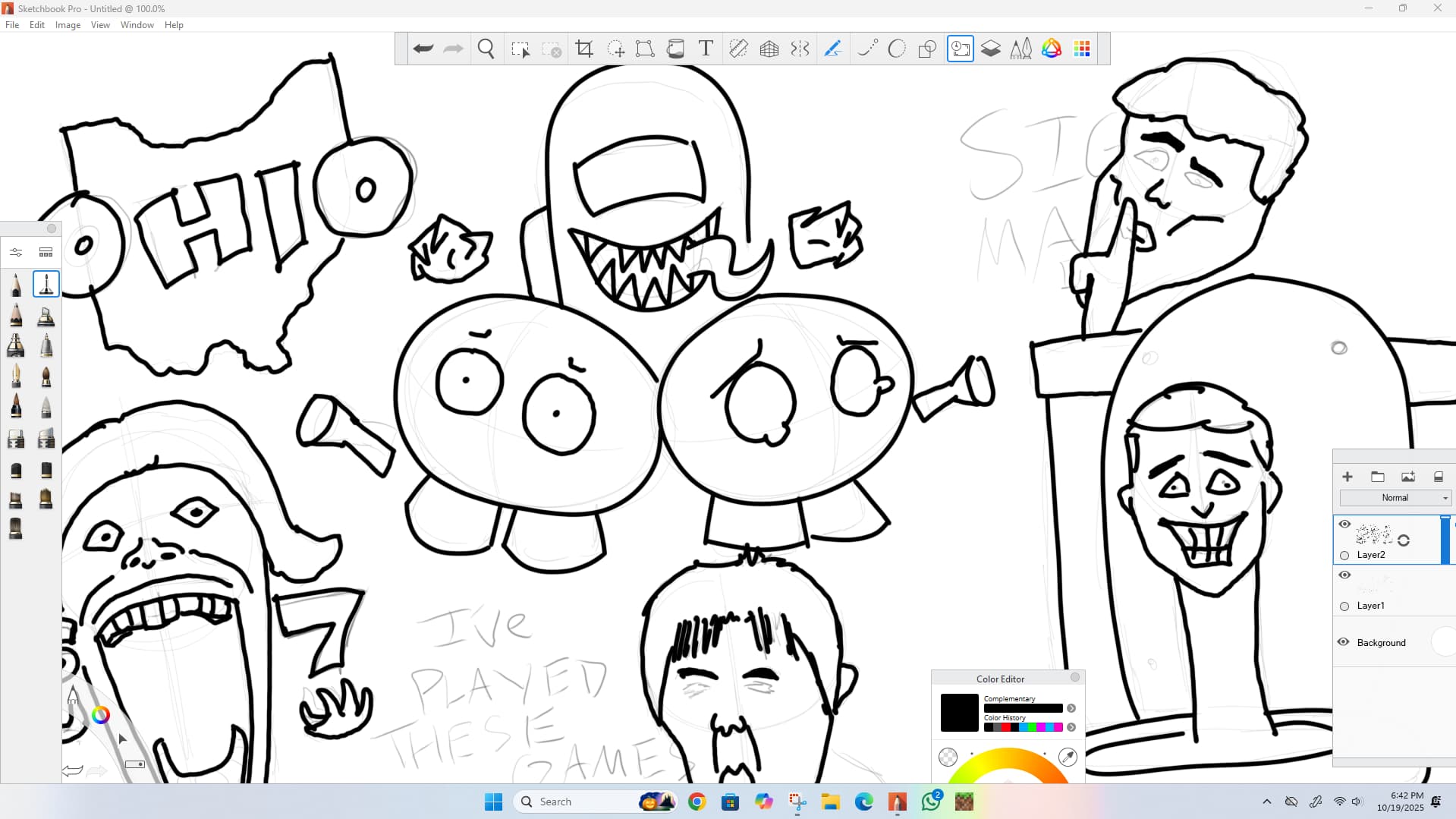The width and height of the screenshot is (1456, 819).
Task: Toggle the lock circle beside Layer2
Action: [1344, 556]
